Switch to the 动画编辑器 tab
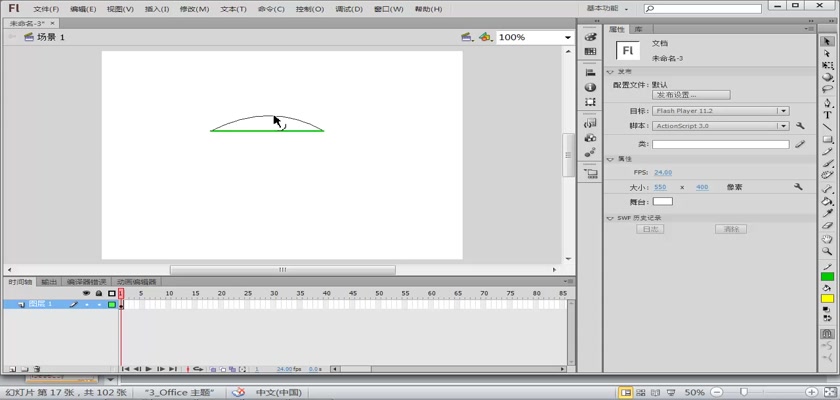The width and height of the screenshot is (840, 400). (137, 282)
